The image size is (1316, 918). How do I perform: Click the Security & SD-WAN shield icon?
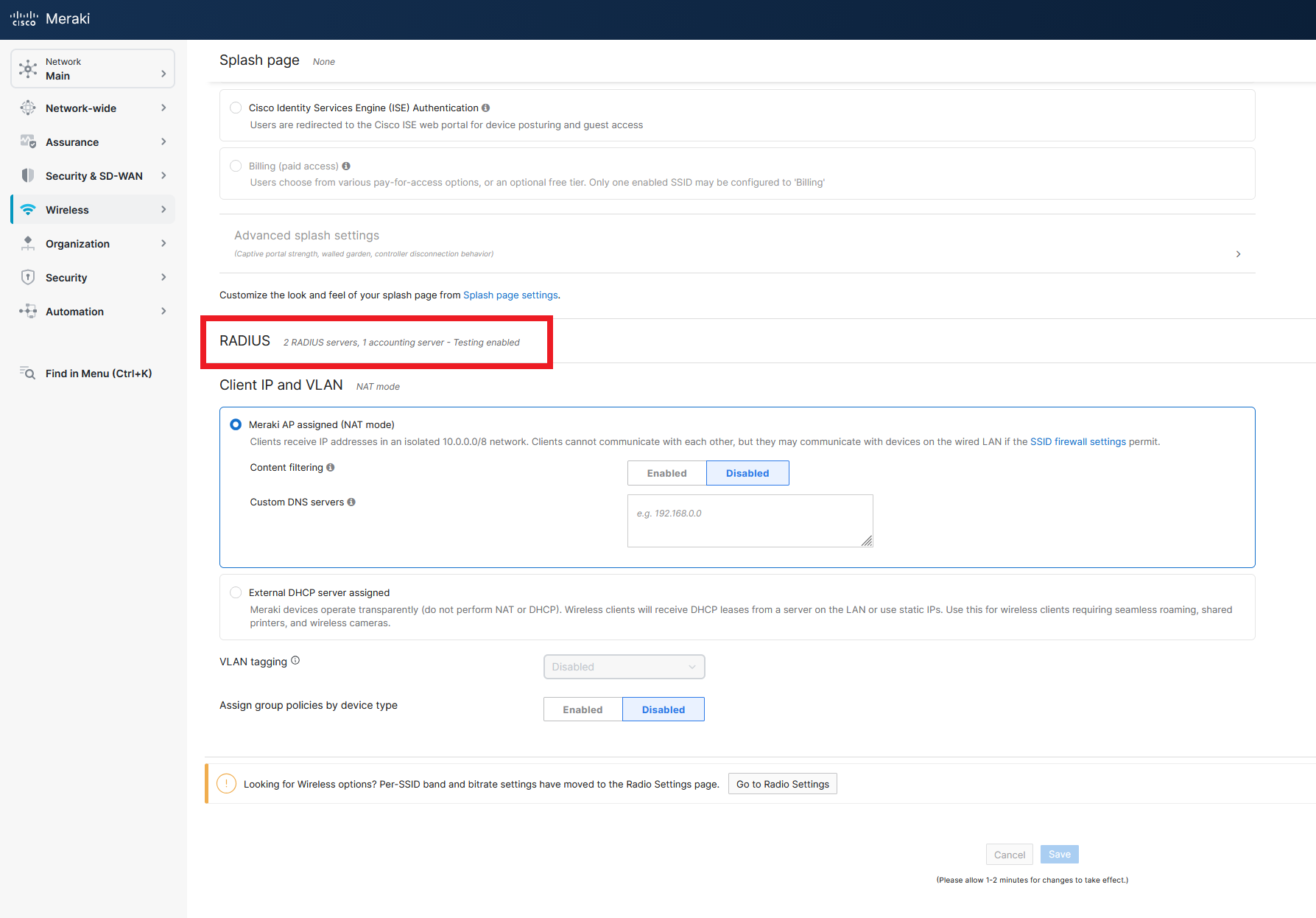pyautogui.click(x=28, y=175)
